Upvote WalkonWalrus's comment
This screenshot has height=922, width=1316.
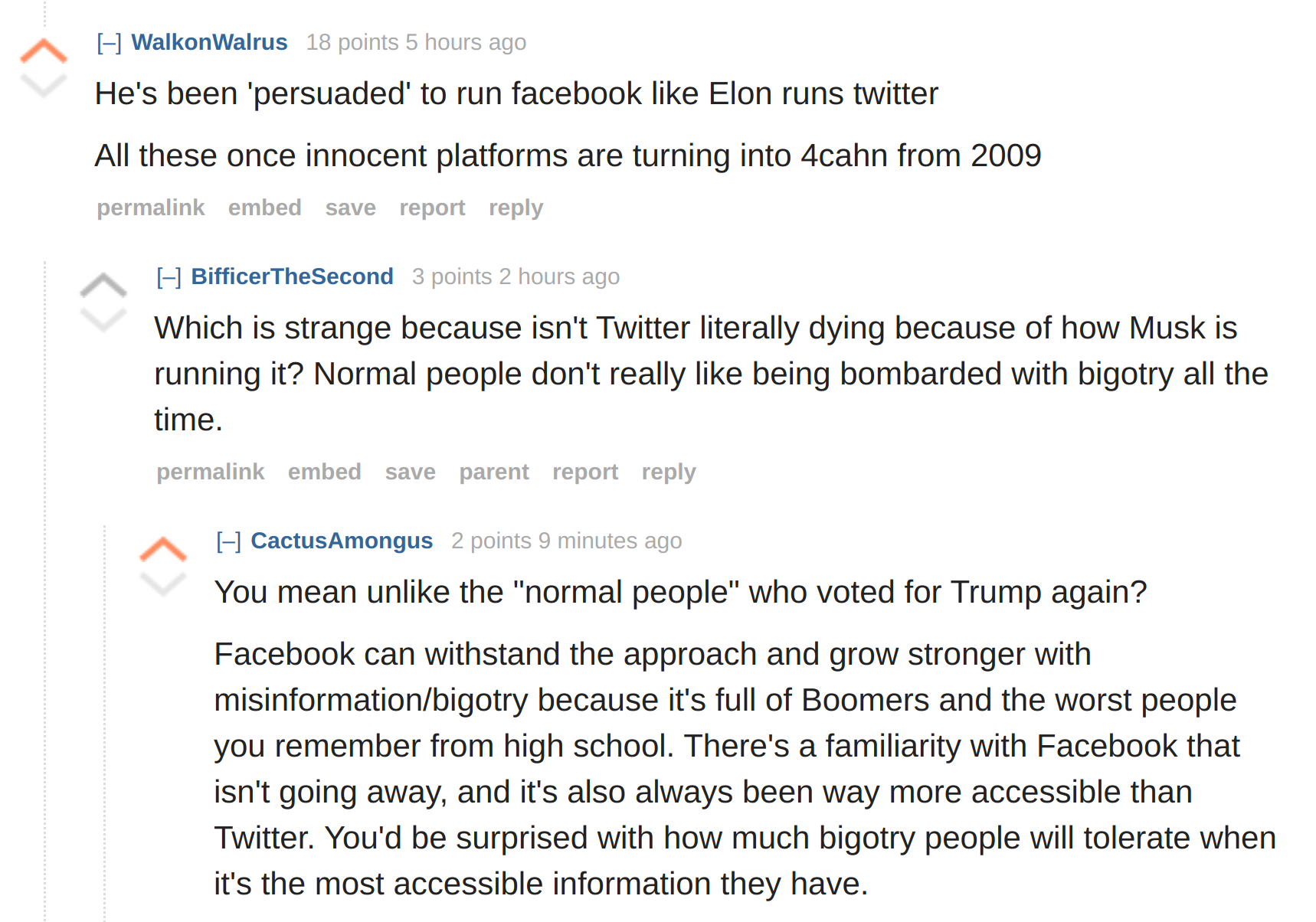point(44,51)
